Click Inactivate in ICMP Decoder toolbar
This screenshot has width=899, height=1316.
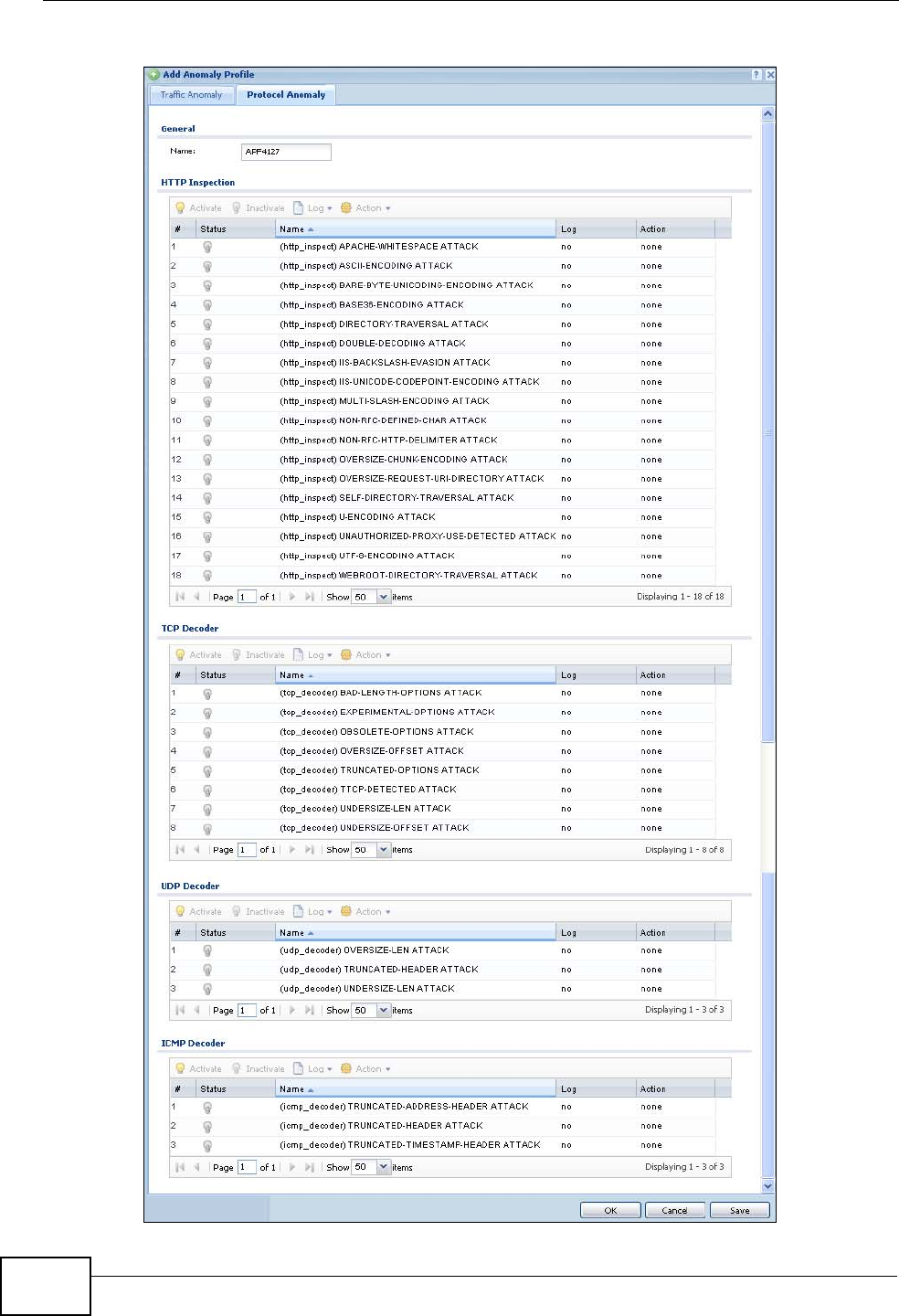[258, 1069]
